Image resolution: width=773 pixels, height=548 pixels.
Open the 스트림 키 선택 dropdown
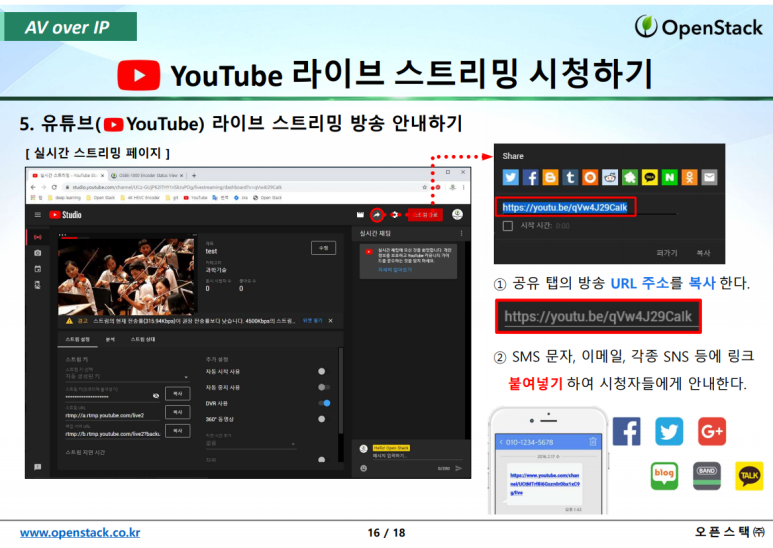pyautogui.click(x=127, y=376)
